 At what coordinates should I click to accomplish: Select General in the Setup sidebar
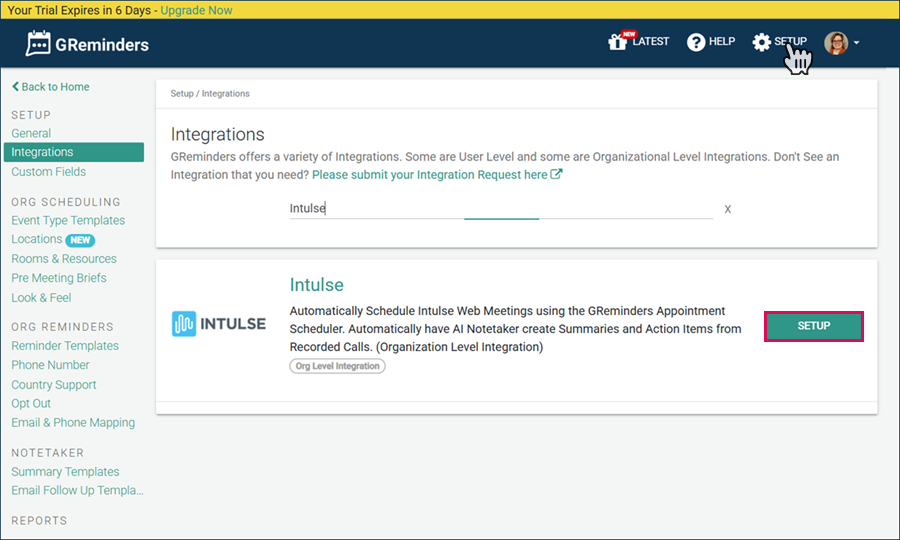point(31,133)
